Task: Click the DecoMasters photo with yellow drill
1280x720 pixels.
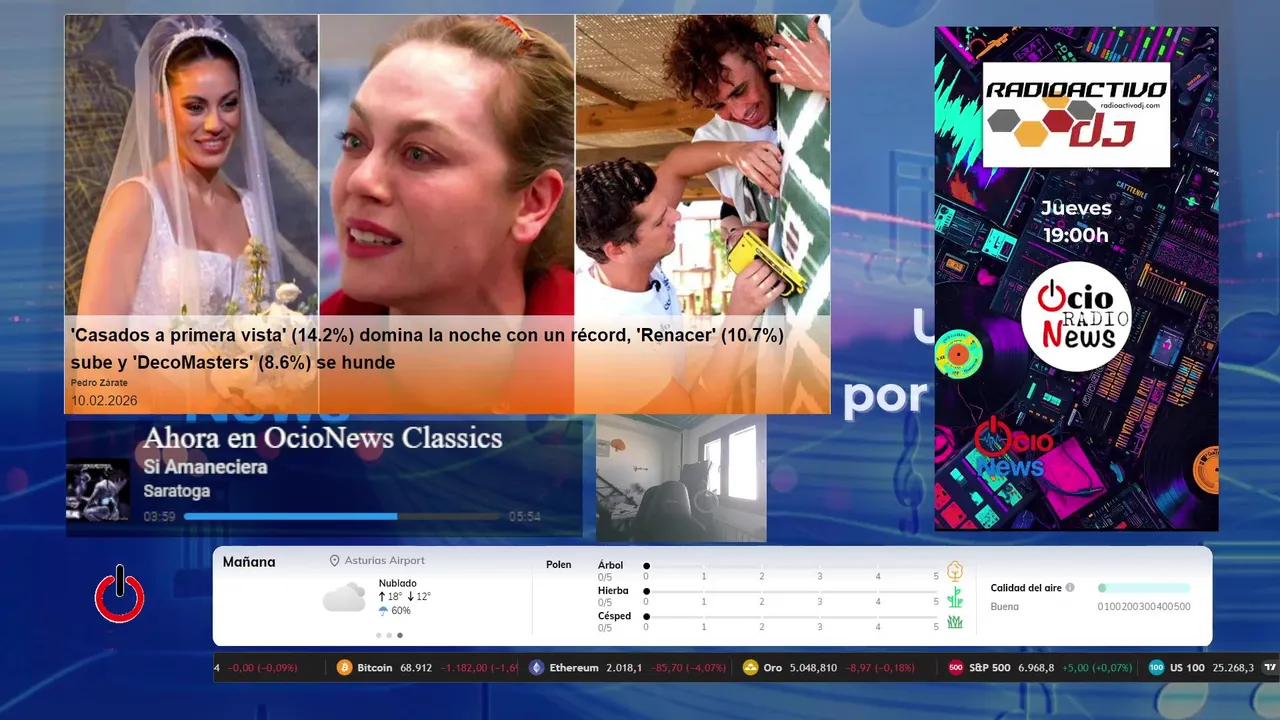Action: coord(703,165)
